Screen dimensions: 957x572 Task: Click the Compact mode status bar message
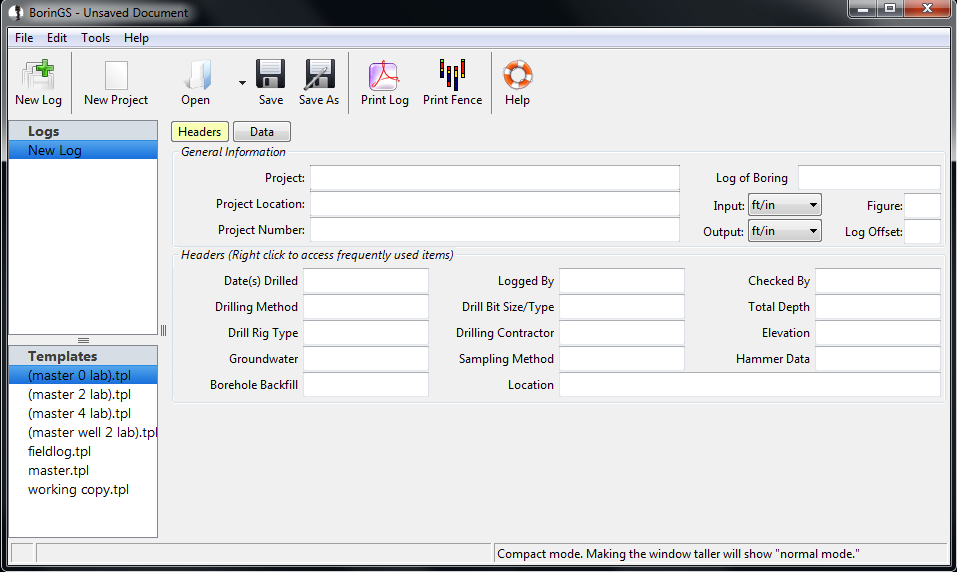tap(678, 554)
